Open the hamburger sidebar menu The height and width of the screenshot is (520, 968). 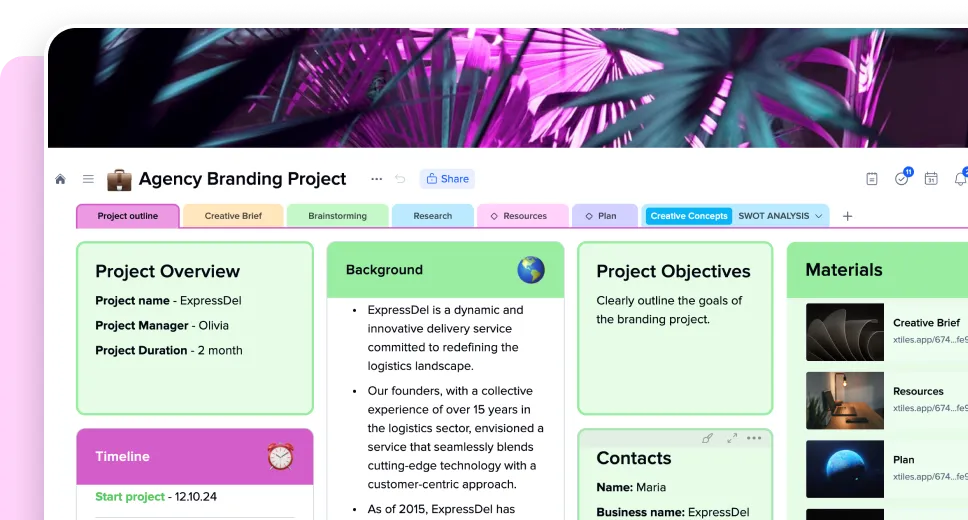click(x=88, y=179)
